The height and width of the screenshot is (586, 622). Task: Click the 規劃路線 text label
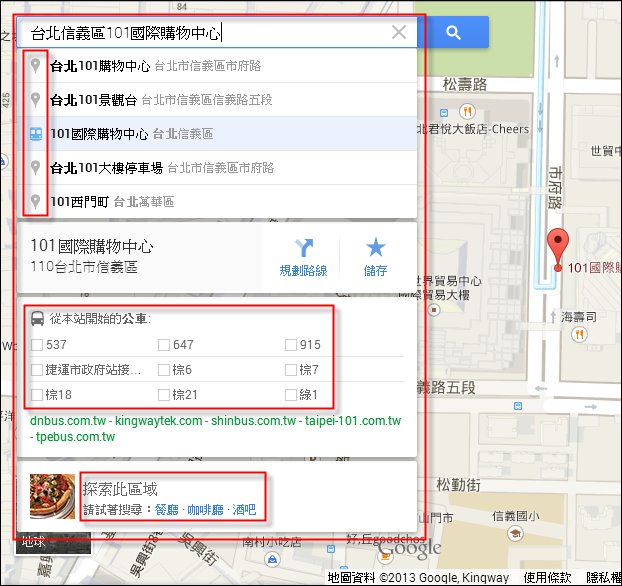[x=303, y=271]
